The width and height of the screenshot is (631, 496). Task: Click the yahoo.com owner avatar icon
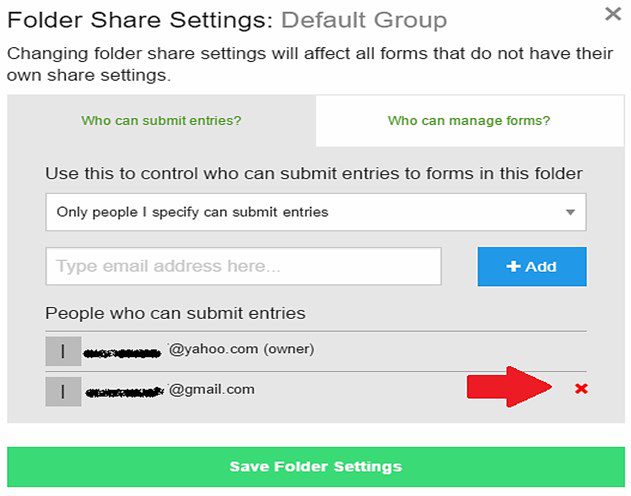click(63, 351)
